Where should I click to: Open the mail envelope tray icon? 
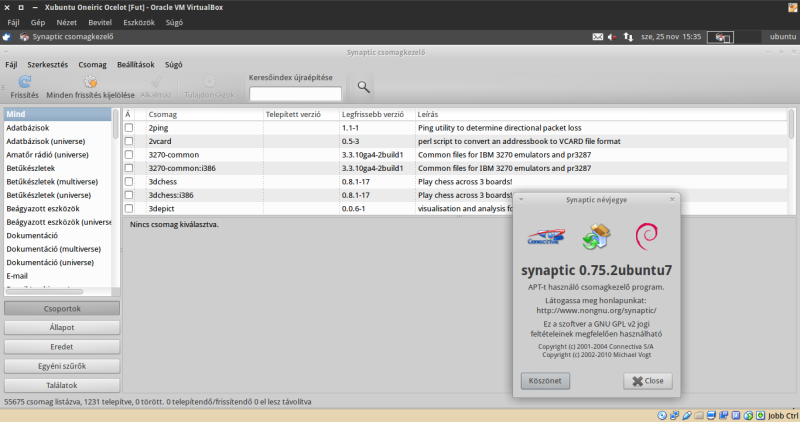[597, 37]
